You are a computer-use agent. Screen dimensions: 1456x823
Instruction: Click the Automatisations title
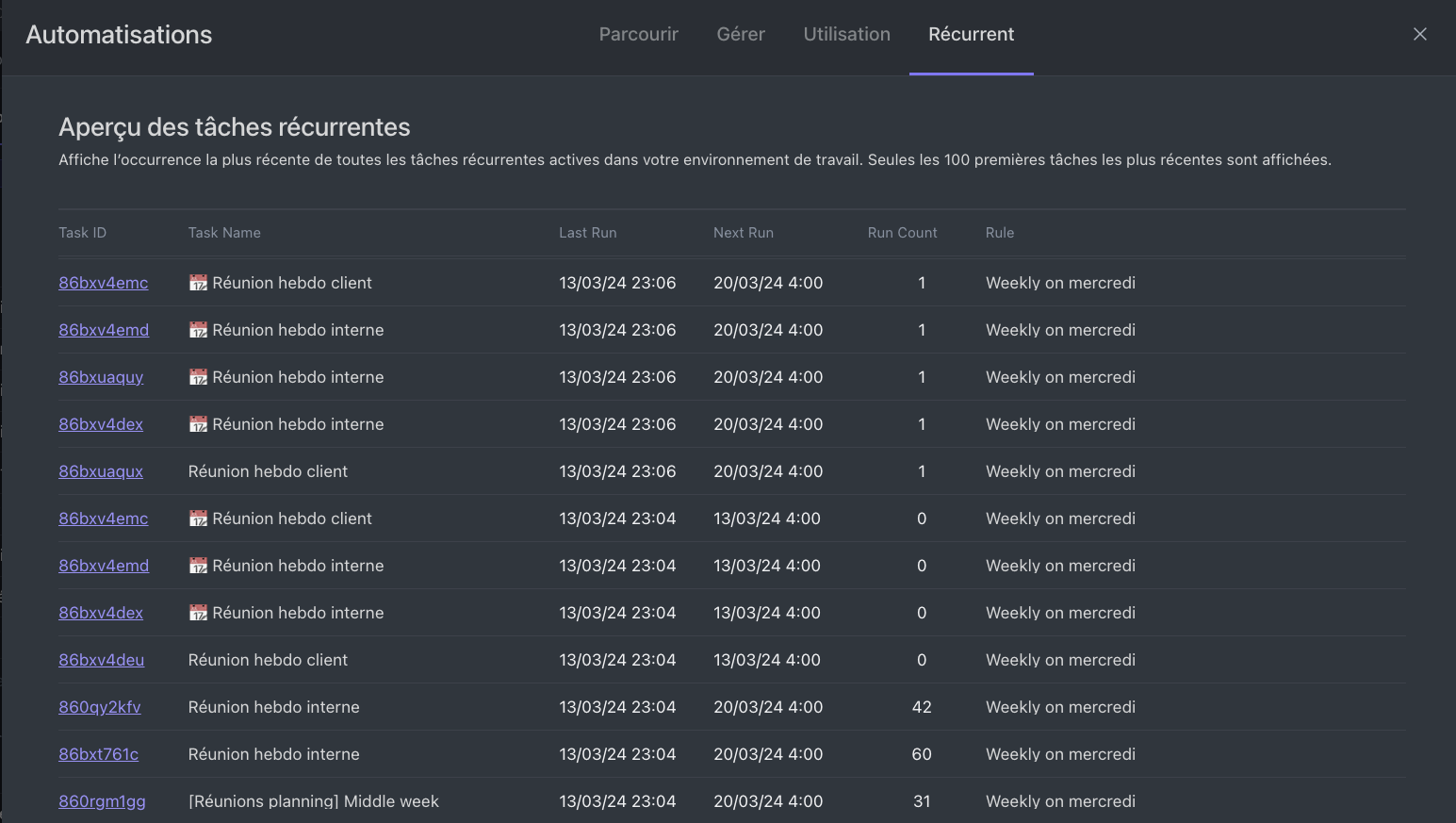point(119,35)
